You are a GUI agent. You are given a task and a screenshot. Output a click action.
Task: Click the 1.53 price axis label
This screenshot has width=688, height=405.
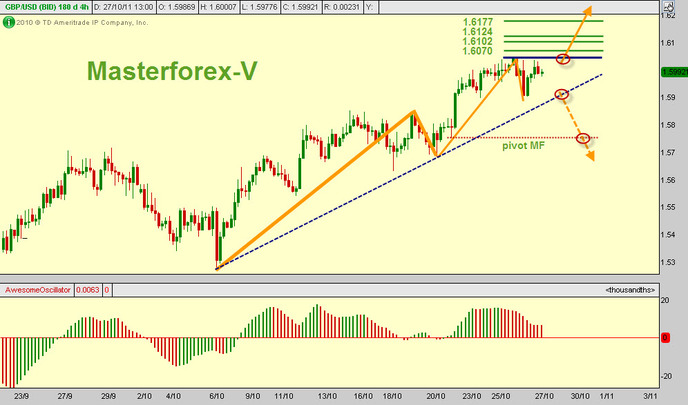pyautogui.click(x=668, y=262)
